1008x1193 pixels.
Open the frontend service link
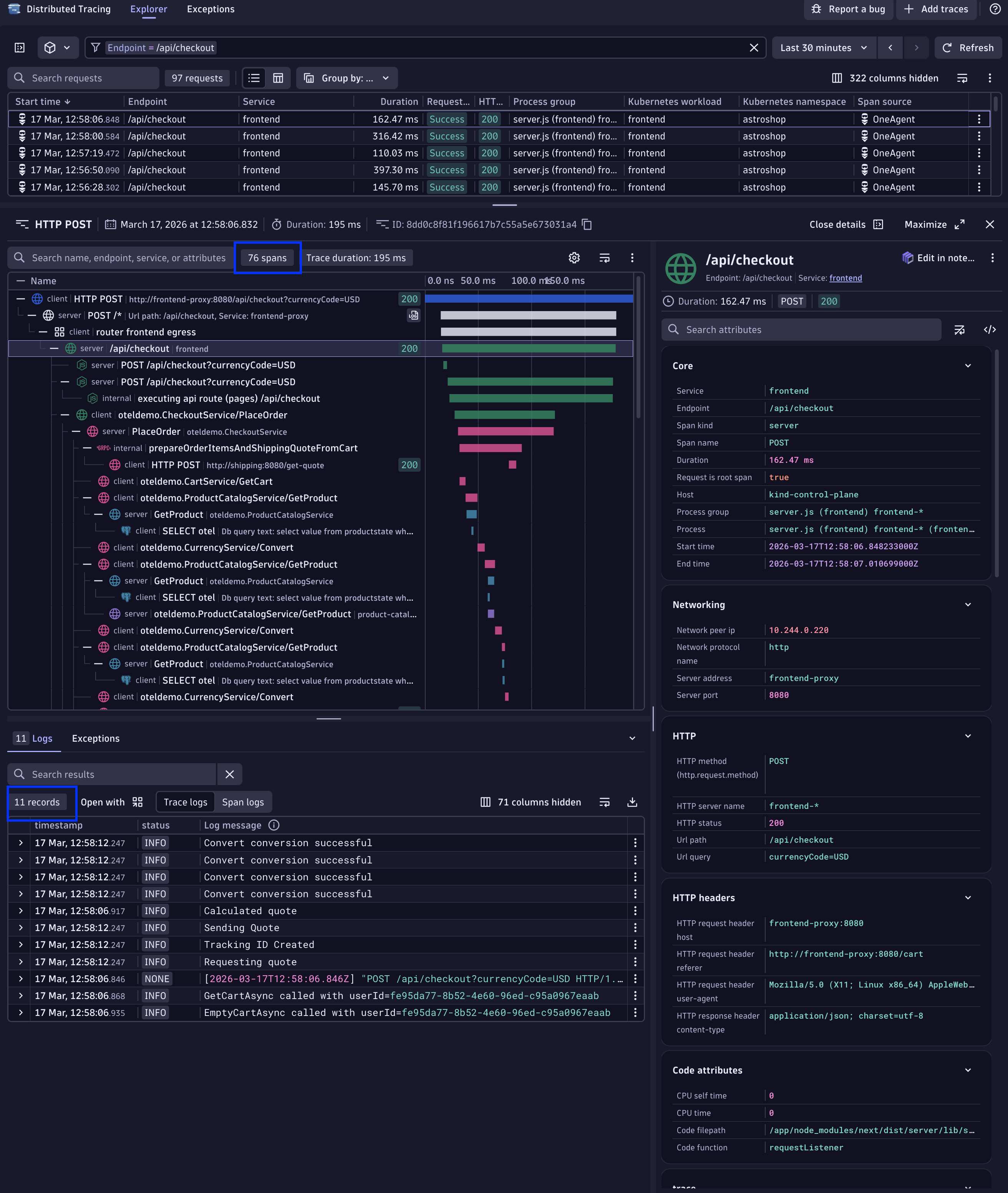click(845, 278)
